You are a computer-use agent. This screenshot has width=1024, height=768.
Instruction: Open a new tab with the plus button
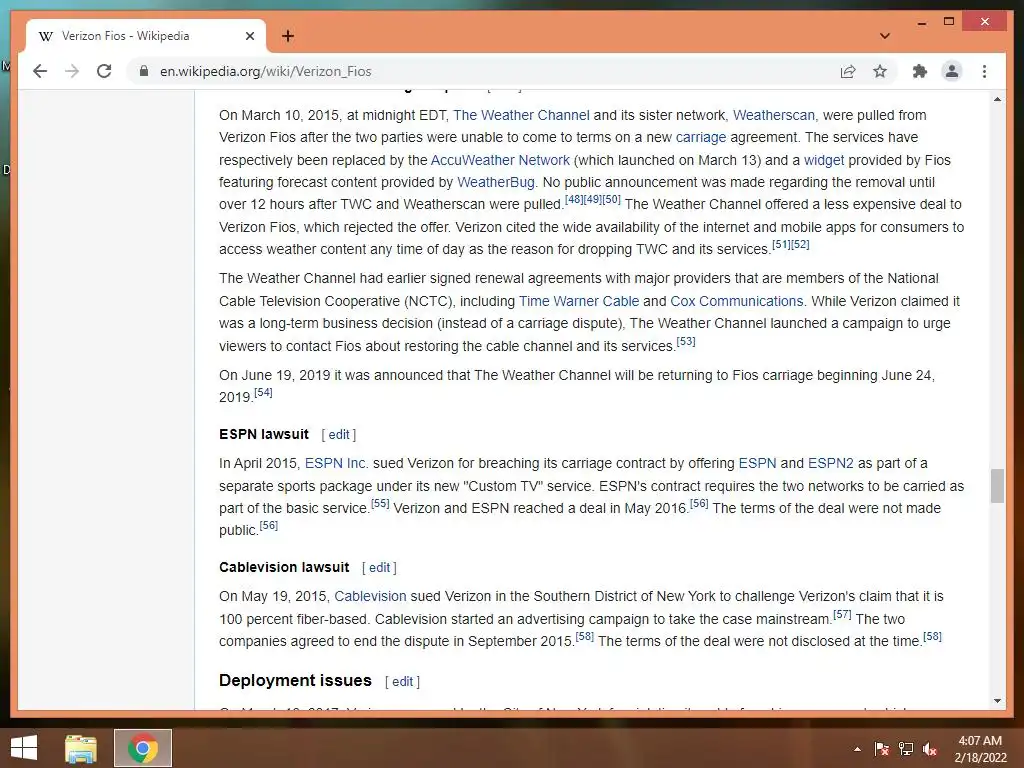point(288,36)
